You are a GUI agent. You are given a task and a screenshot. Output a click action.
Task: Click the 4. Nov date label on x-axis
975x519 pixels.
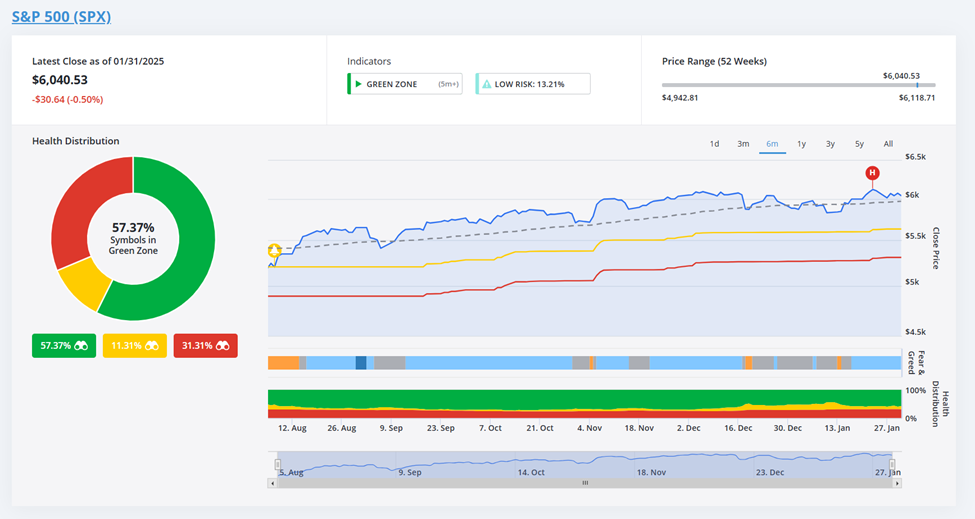pos(589,428)
